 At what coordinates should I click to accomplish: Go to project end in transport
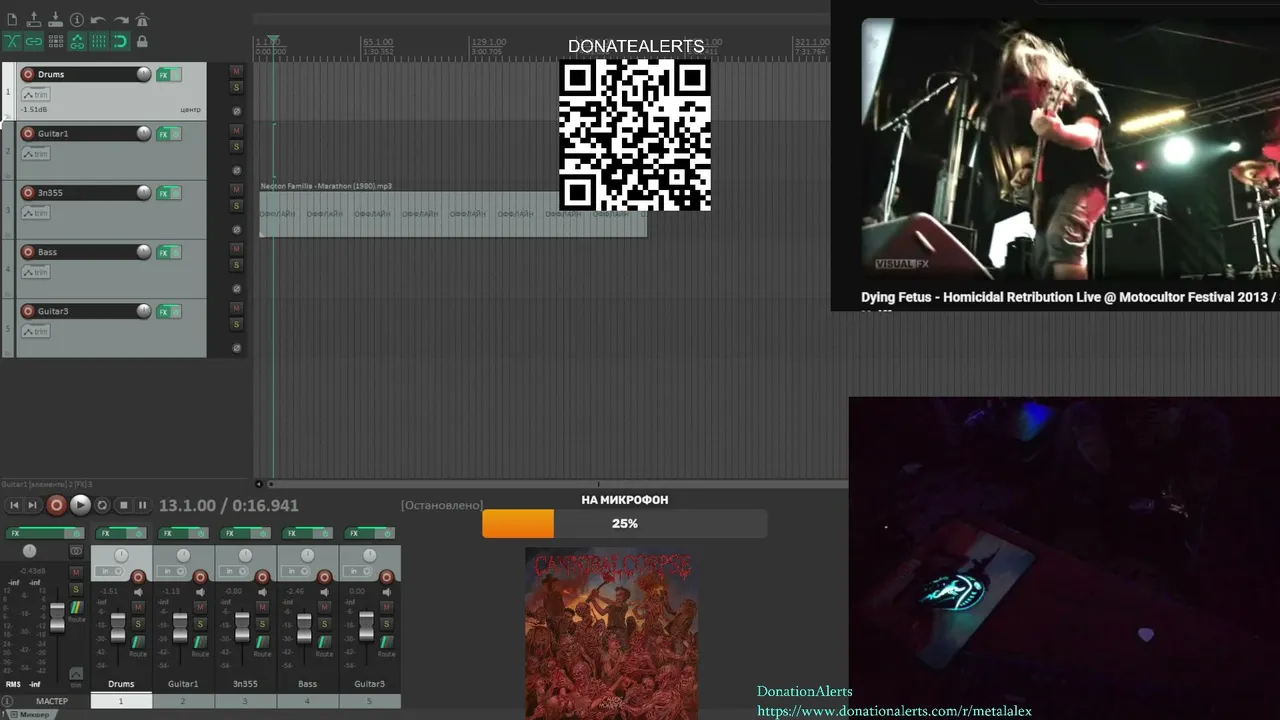click(32, 506)
